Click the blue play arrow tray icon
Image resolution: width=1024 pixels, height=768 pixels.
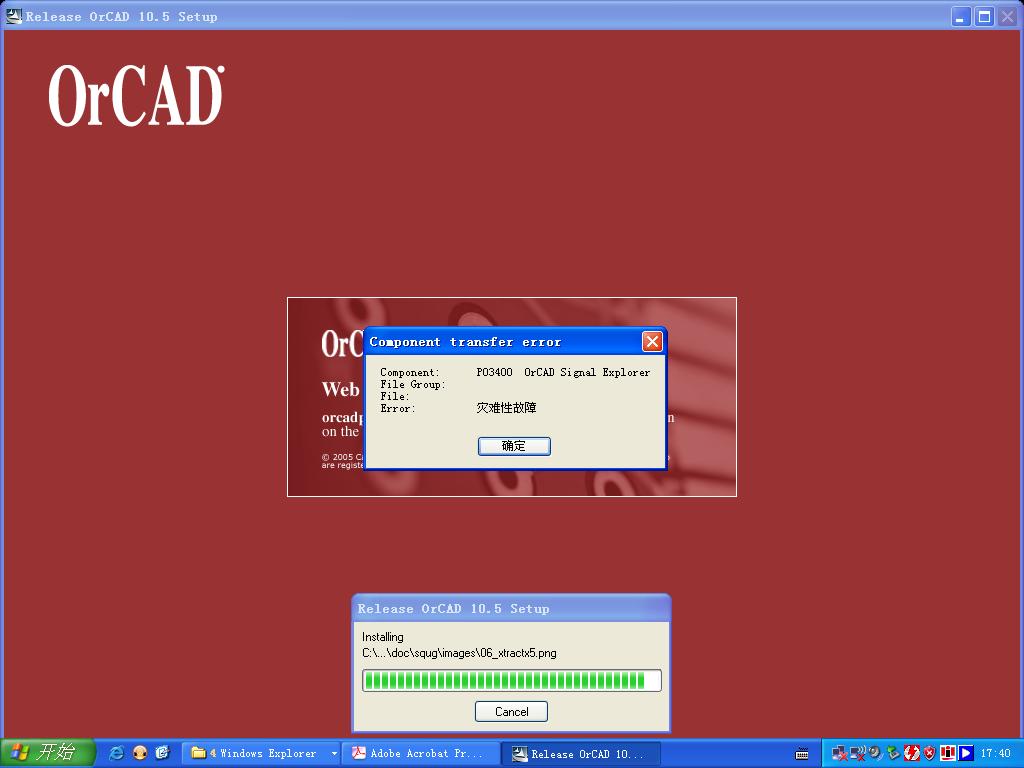pos(966,754)
